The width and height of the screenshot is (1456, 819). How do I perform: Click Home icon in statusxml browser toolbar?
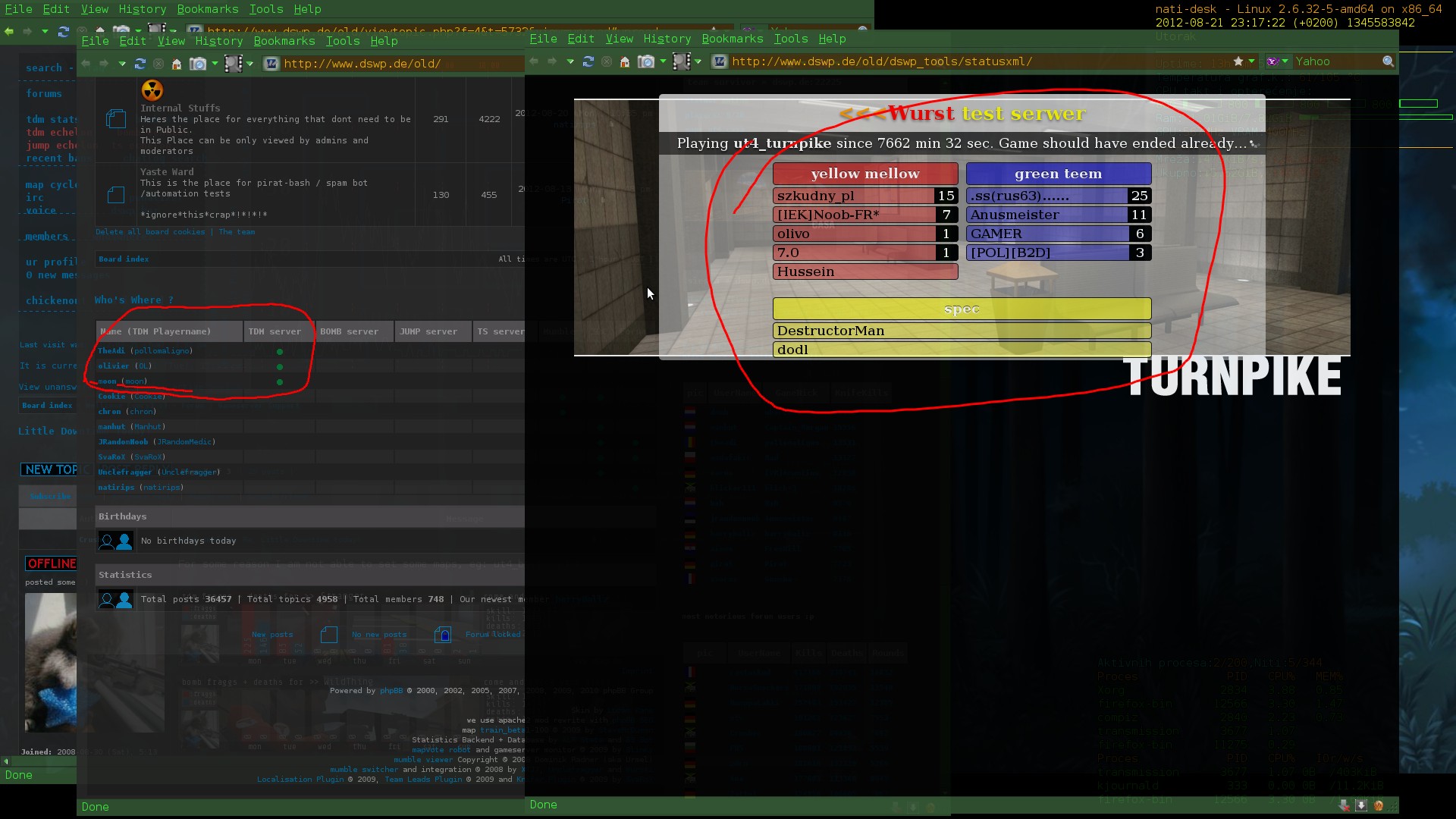[x=624, y=62]
